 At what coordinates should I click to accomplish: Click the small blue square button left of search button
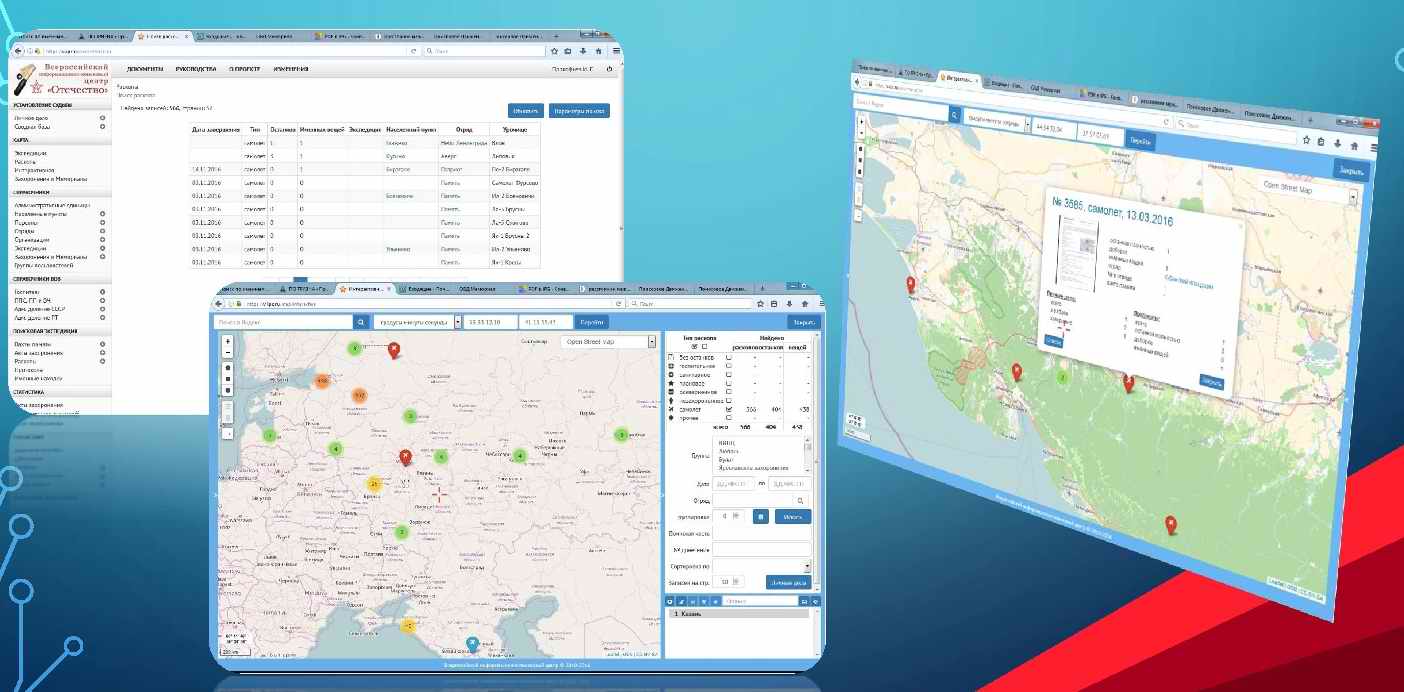click(760, 516)
